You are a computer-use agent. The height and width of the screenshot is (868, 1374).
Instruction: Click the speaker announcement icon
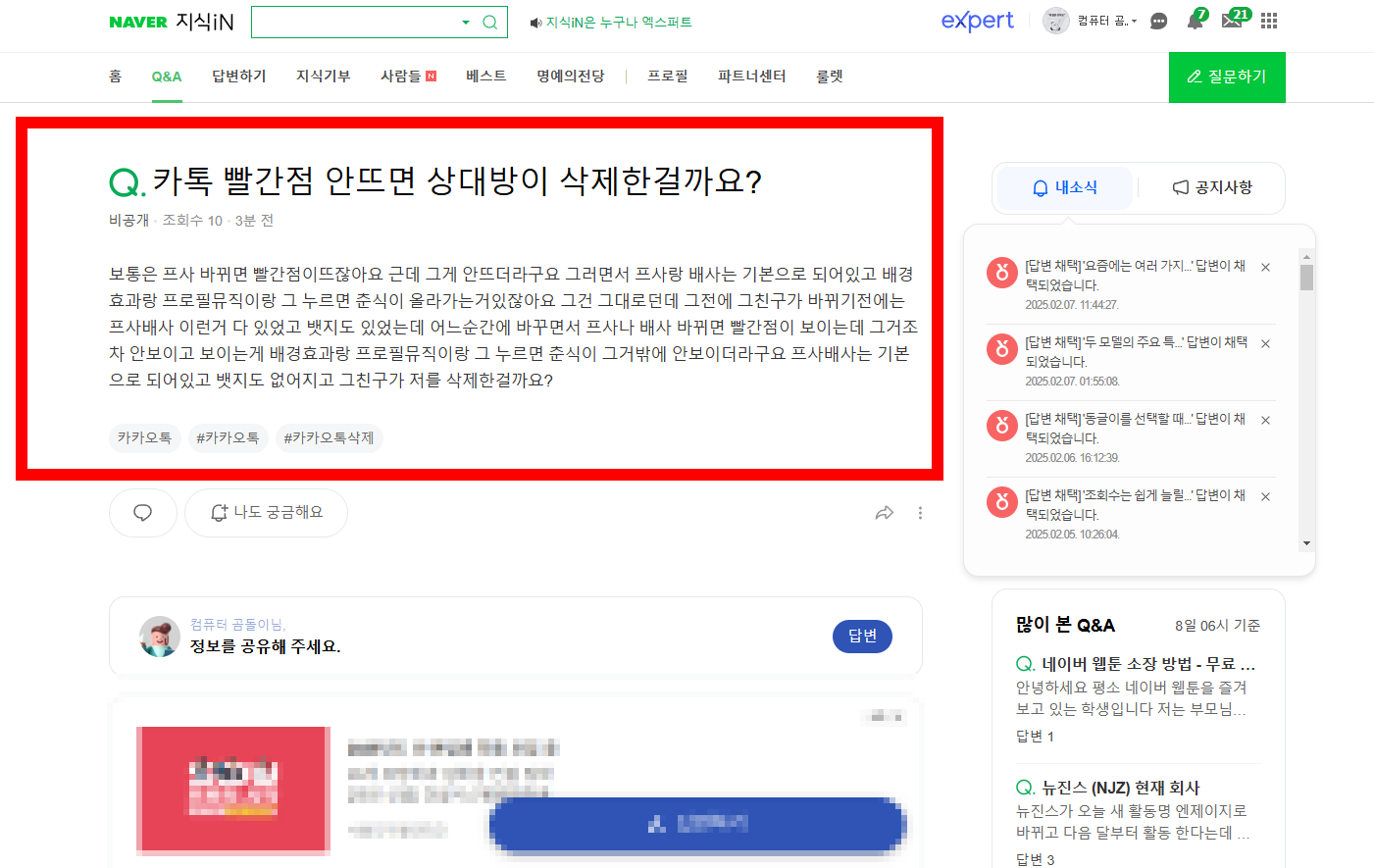[535, 23]
